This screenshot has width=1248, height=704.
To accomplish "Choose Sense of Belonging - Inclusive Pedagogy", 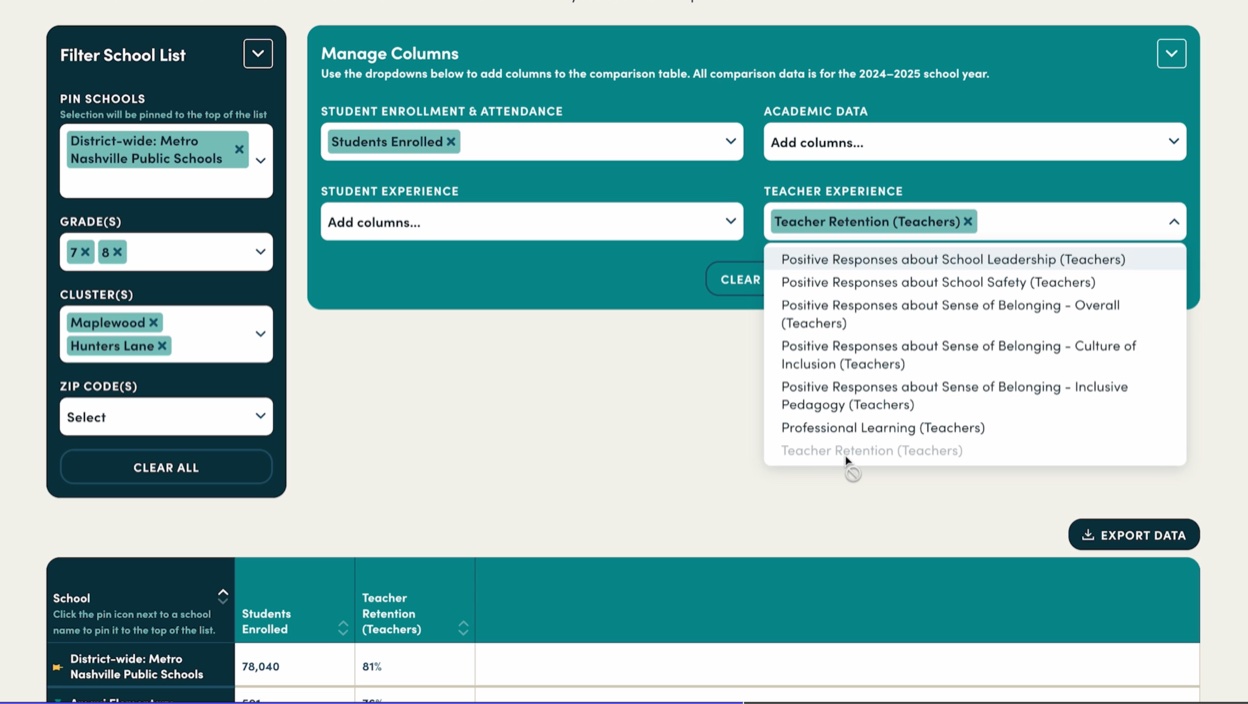I will [x=975, y=396].
